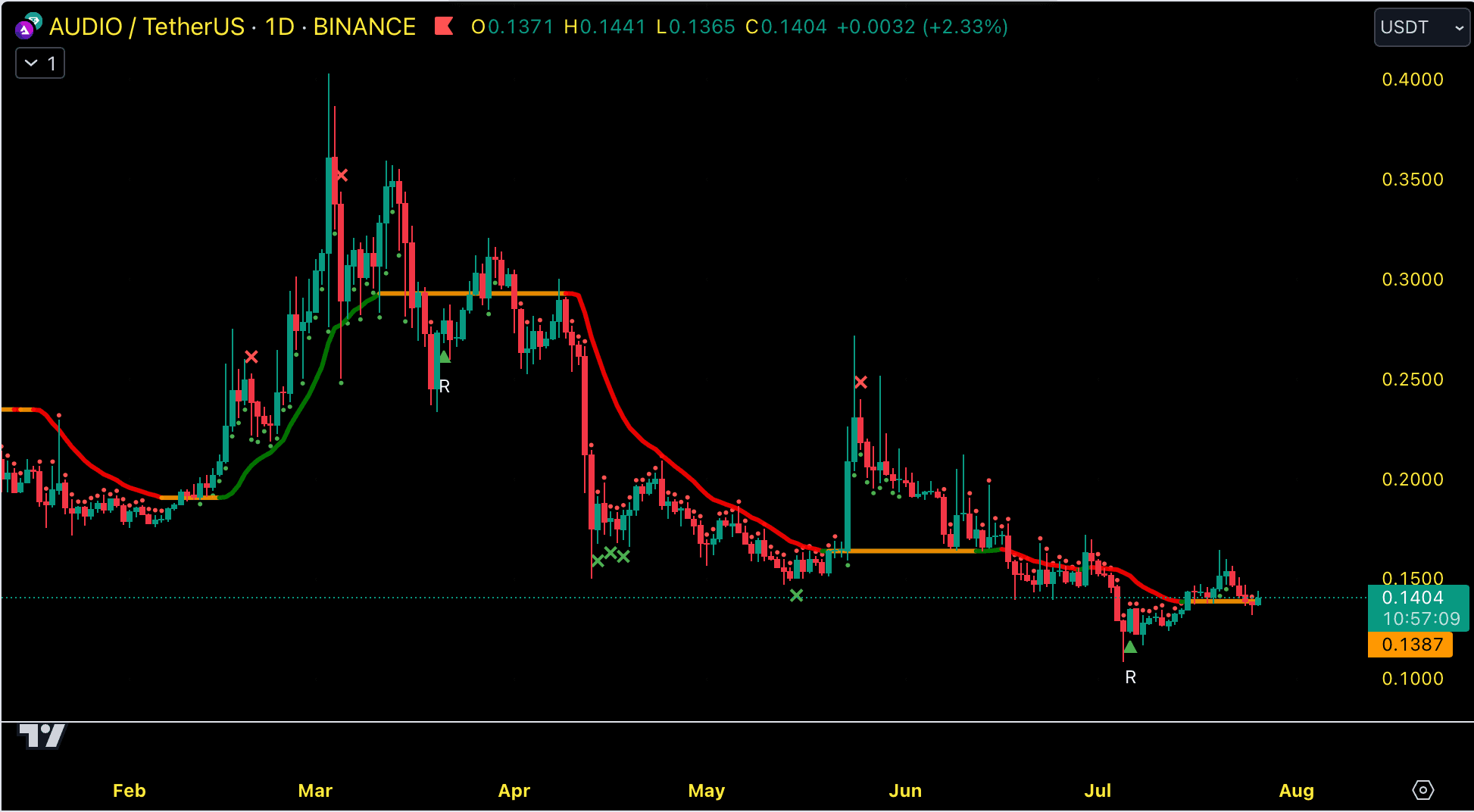Click the 10:57:09 countdown timer label
The height and width of the screenshot is (812, 1474).
(x=1421, y=619)
